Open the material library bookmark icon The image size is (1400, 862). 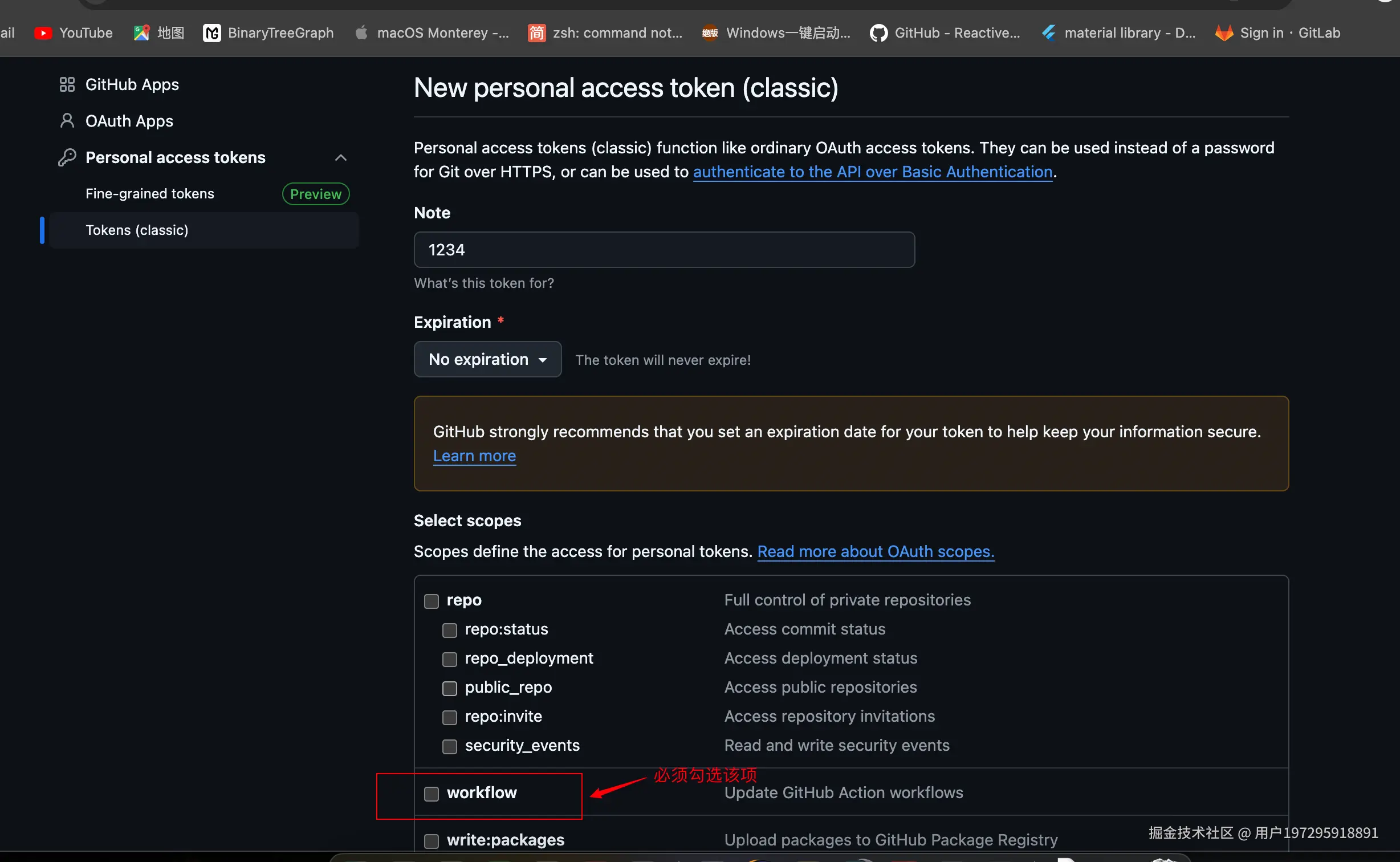point(1049,33)
